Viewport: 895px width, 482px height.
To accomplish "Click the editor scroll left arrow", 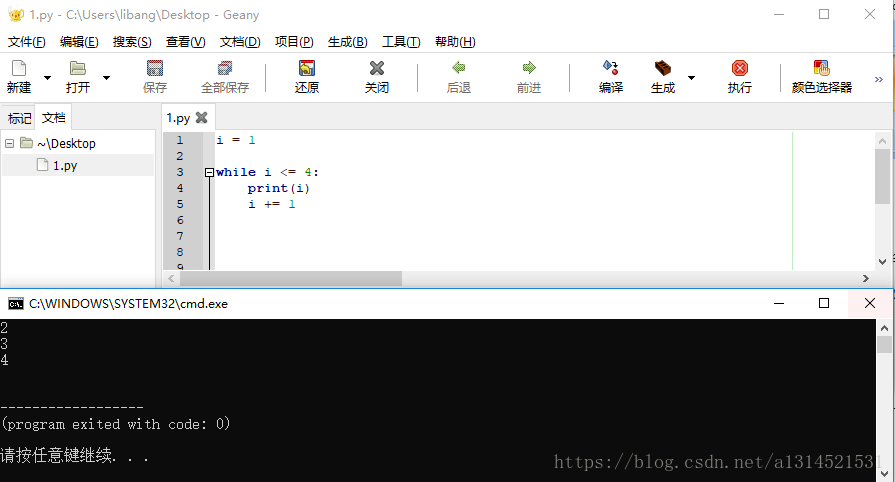I will pos(171,279).
